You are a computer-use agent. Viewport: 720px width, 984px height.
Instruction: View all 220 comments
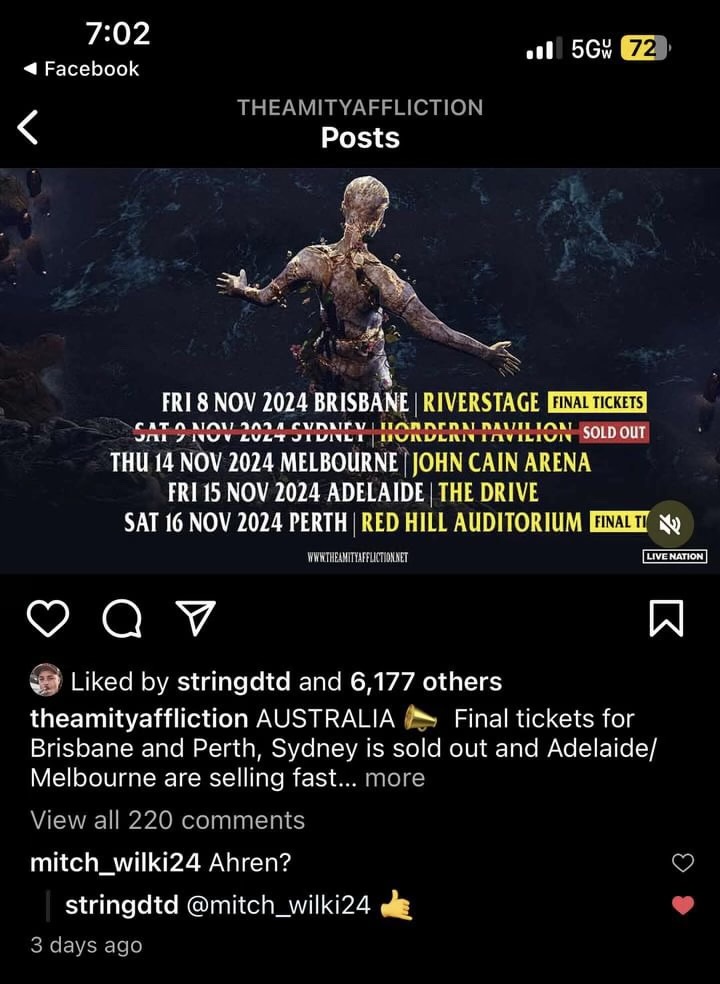pyautogui.click(x=168, y=820)
